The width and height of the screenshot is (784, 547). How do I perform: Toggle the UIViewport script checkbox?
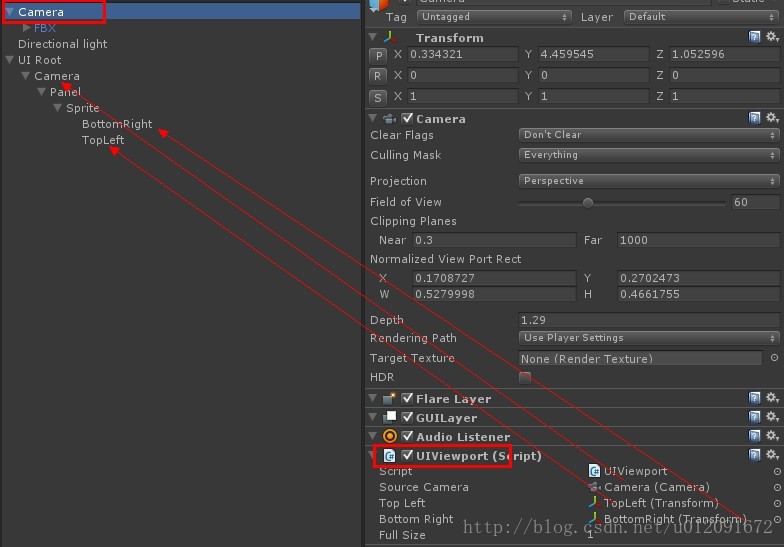408,455
